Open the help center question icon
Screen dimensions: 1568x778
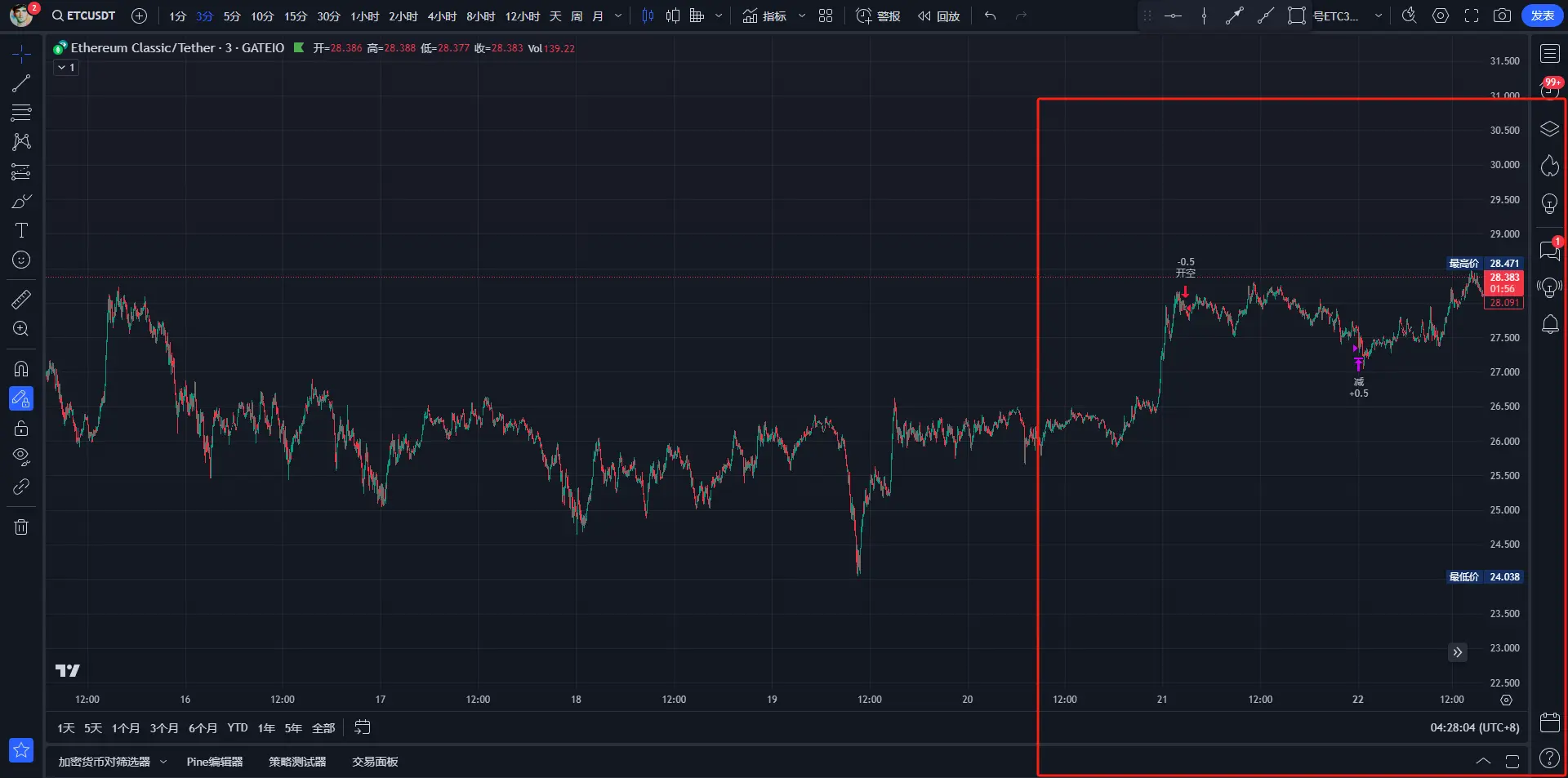click(1549, 758)
